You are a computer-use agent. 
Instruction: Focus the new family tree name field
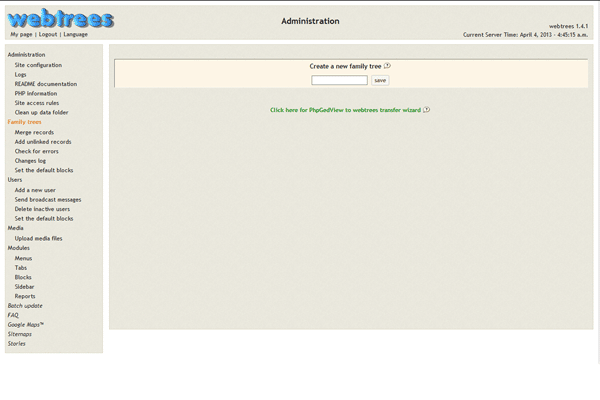(339, 80)
